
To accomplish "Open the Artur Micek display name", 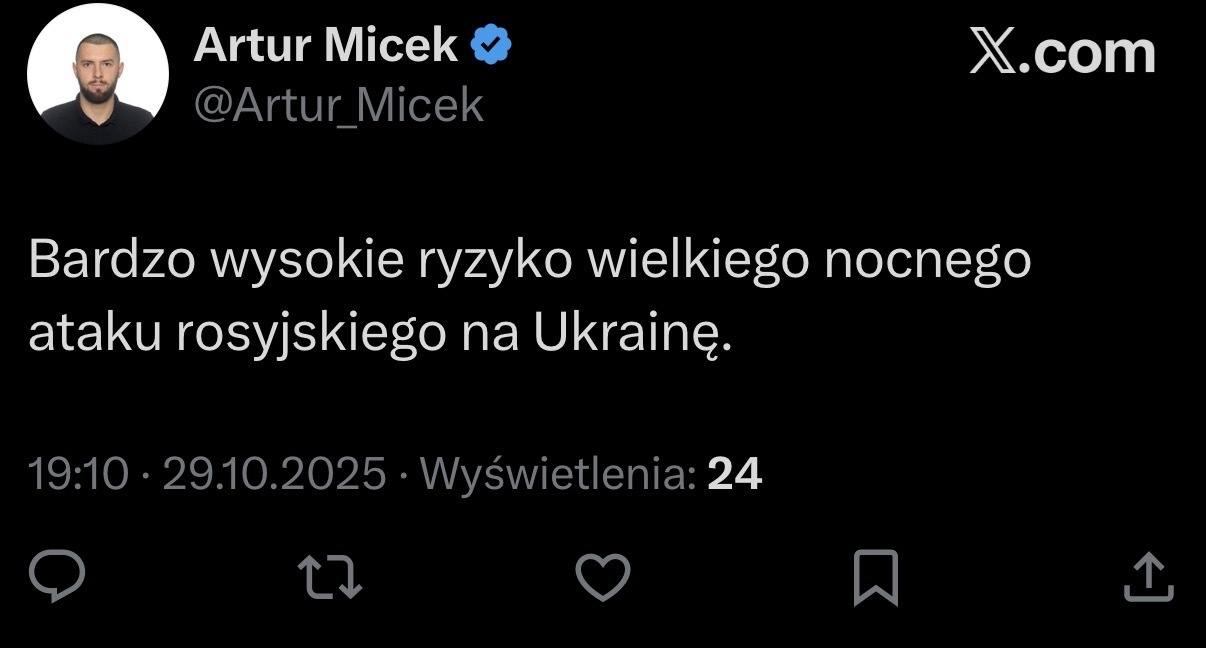I will (x=326, y=45).
